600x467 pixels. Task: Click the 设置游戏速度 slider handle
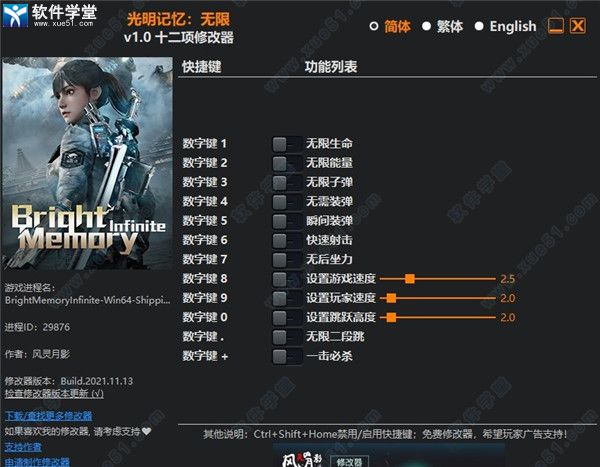[x=410, y=279]
